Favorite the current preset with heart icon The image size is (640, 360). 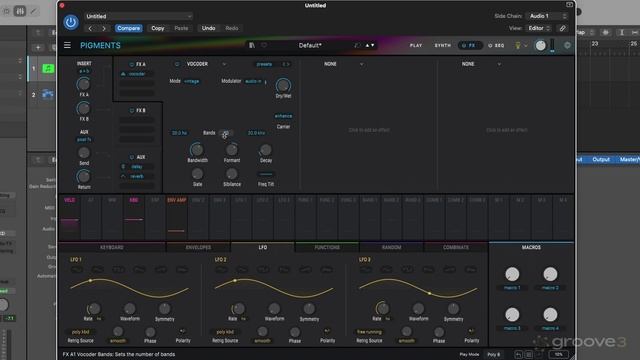pos(264,45)
